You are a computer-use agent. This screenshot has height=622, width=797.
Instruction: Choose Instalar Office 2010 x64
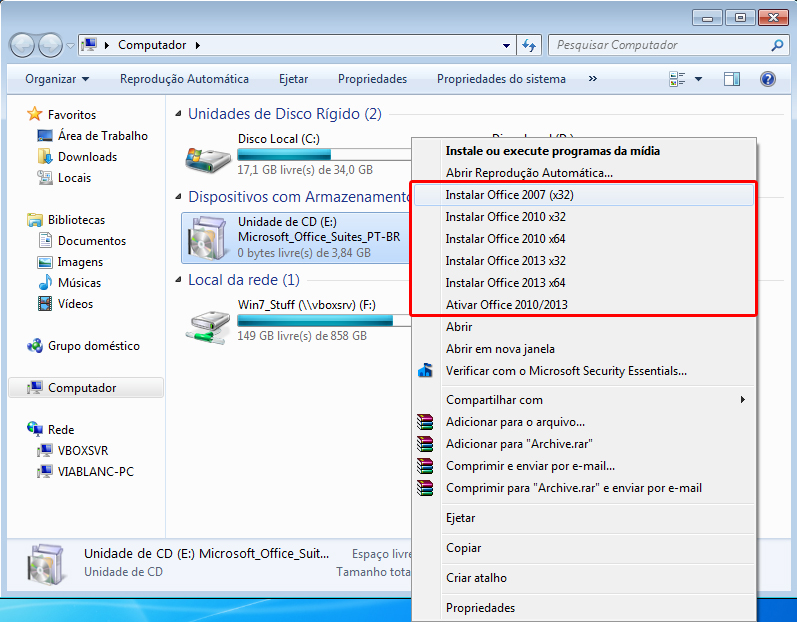[x=584, y=239]
